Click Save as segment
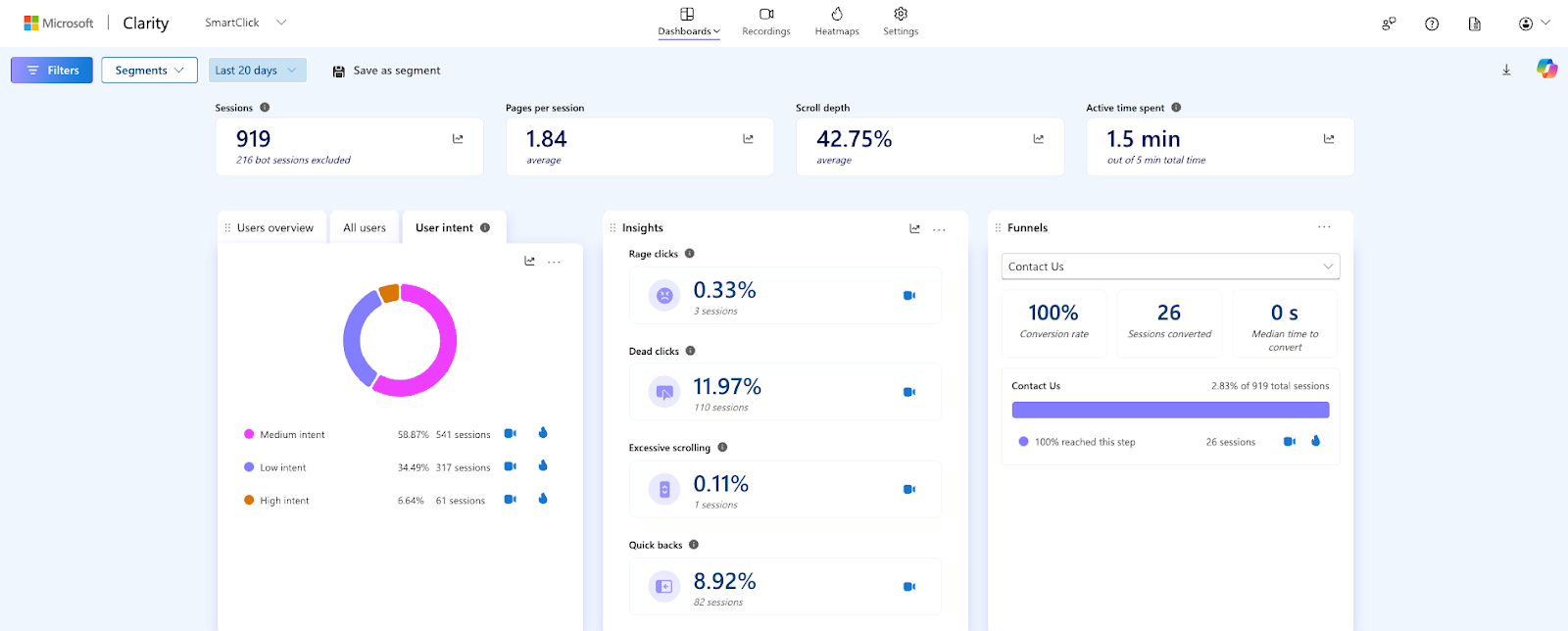Screen dimensions: 1568x631 [x=386, y=71]
